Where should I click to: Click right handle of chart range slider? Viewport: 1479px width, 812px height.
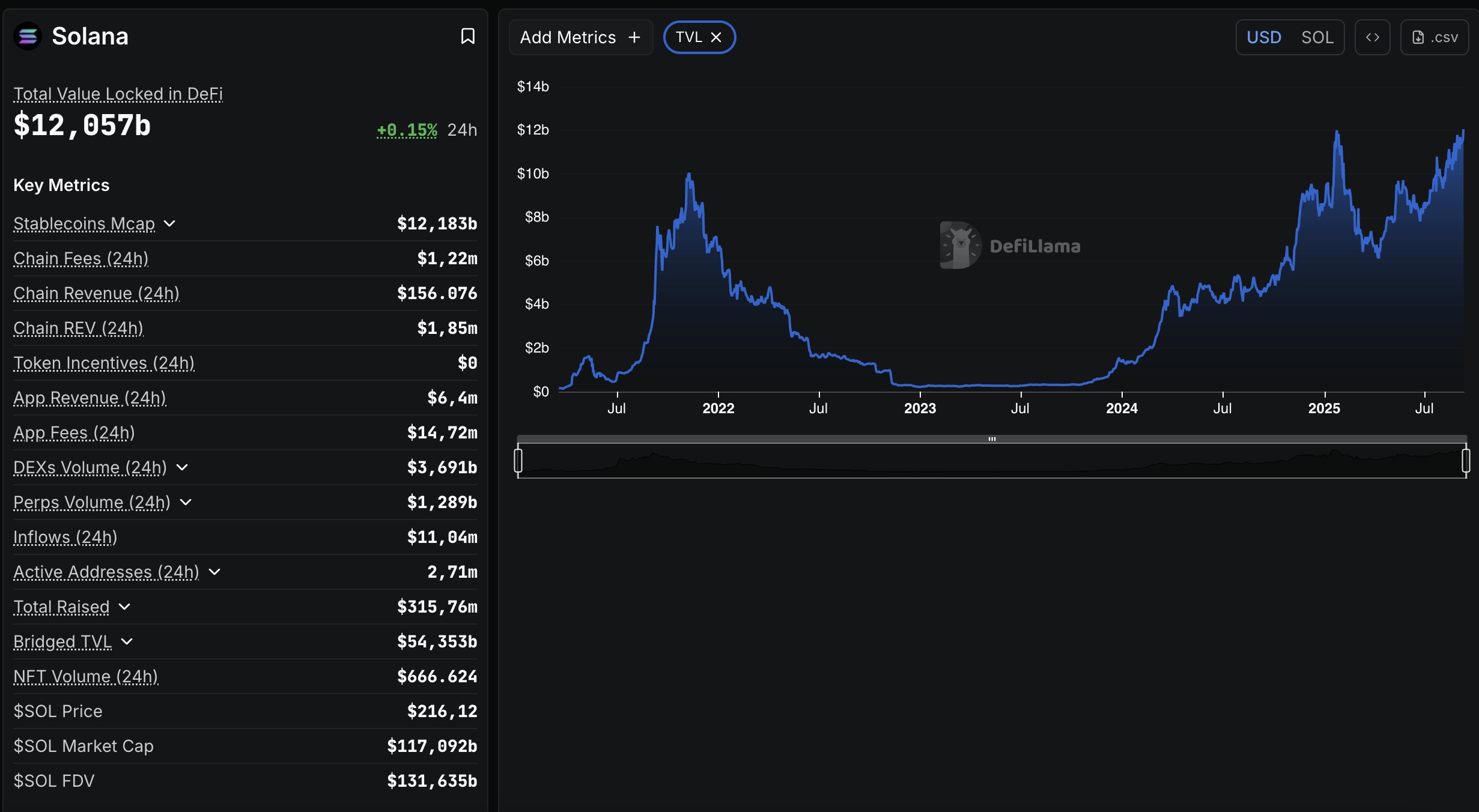click(1466, 461)
